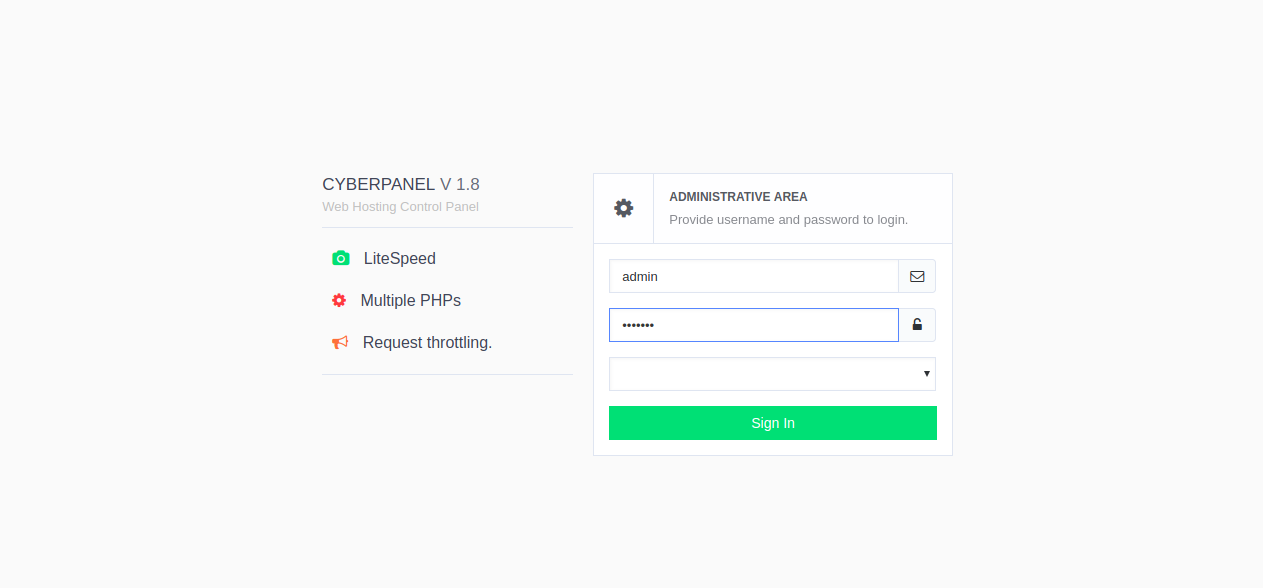Select the Multiple PHPs feature label

[411, 300]
